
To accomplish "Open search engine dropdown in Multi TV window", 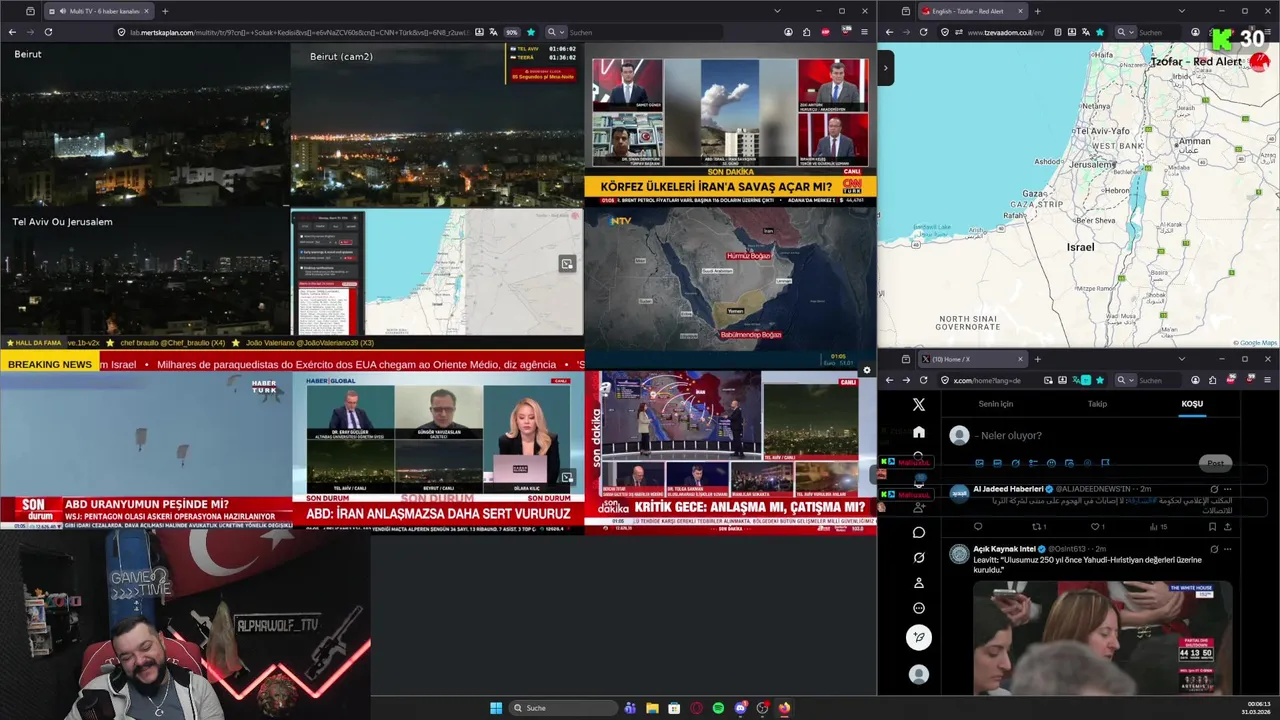I will (x=556, y=32).
